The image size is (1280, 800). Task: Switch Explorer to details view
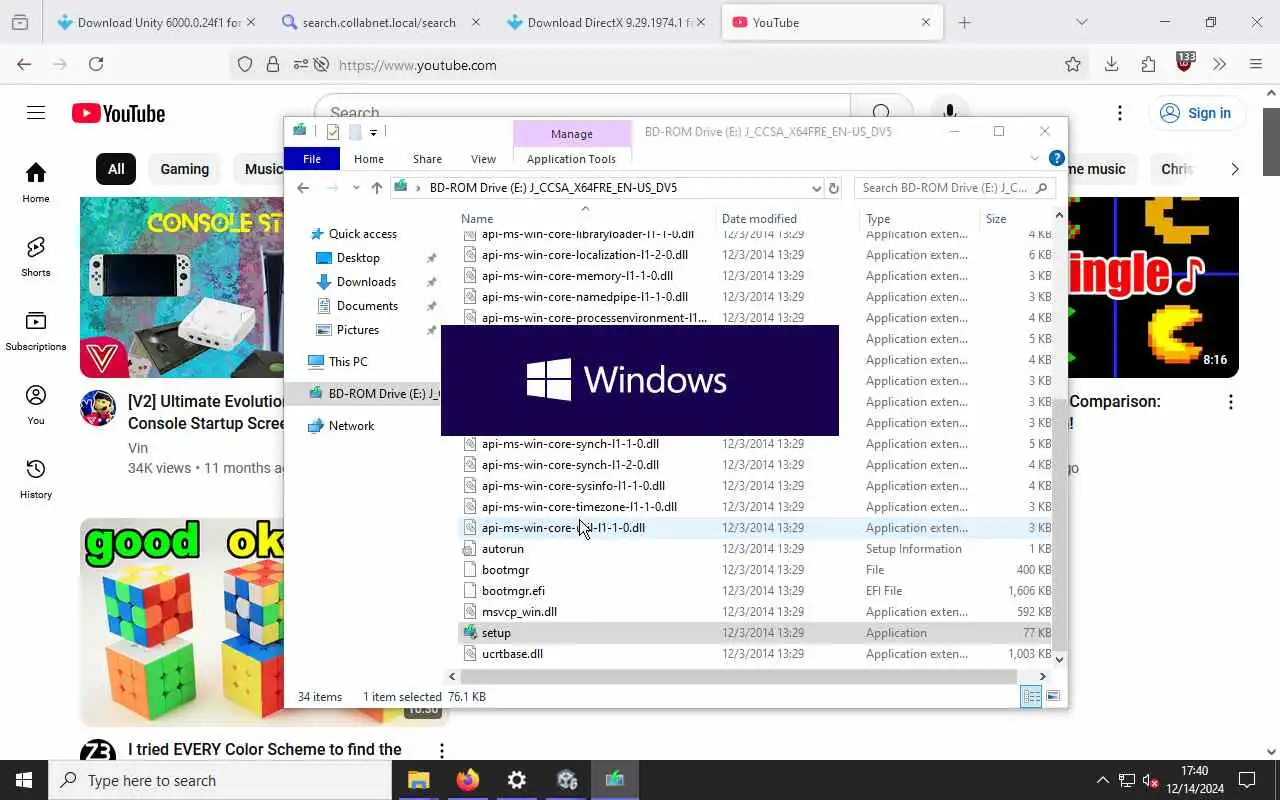[x=1031, y=697]
